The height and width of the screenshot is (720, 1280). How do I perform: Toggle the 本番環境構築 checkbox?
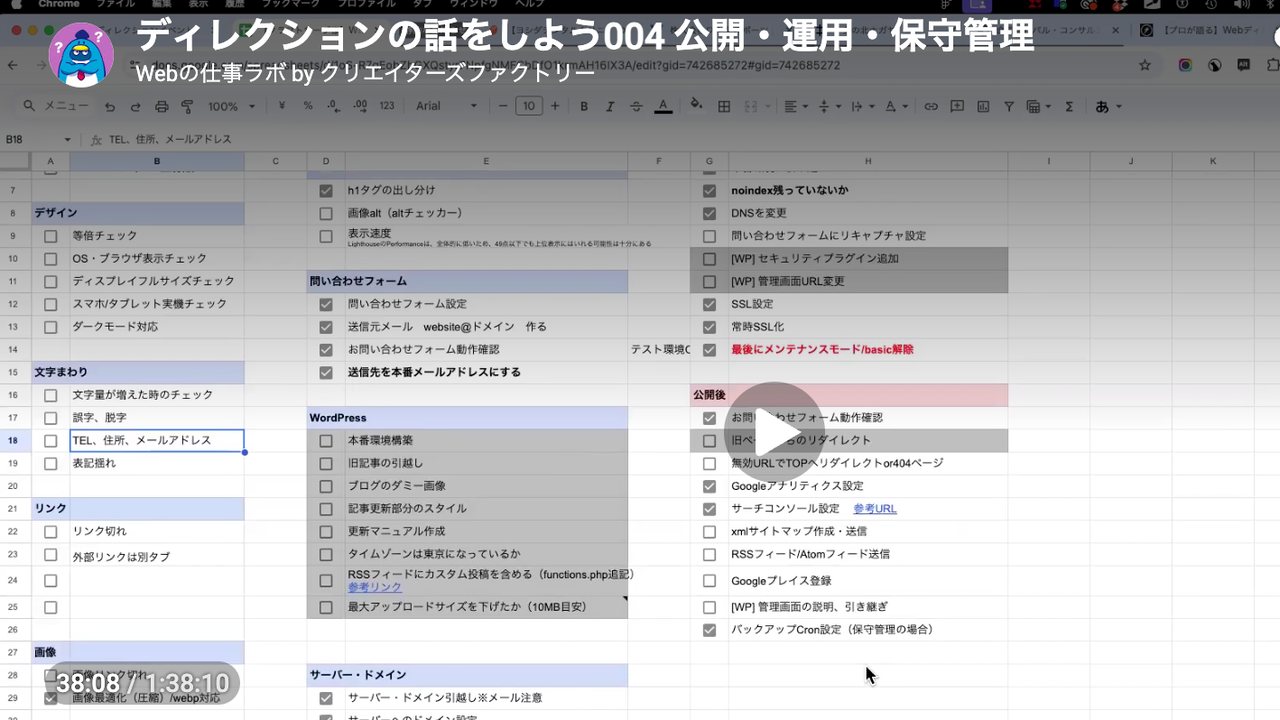[325, 441]
